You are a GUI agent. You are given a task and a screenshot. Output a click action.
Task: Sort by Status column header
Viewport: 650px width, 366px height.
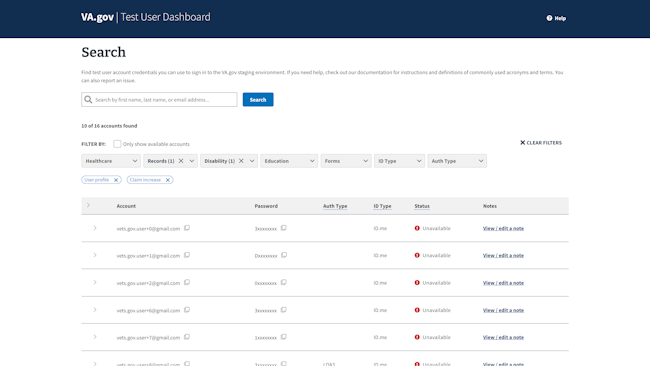[x=422, y=206]
